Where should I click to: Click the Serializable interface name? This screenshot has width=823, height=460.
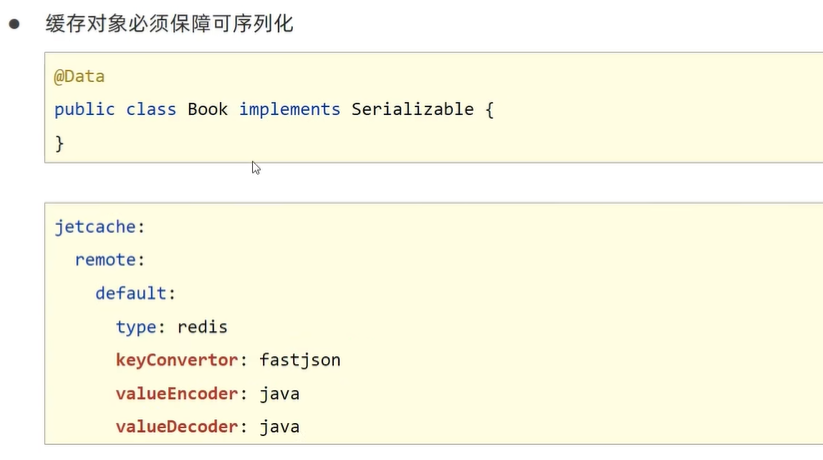[x=412, y=110]
